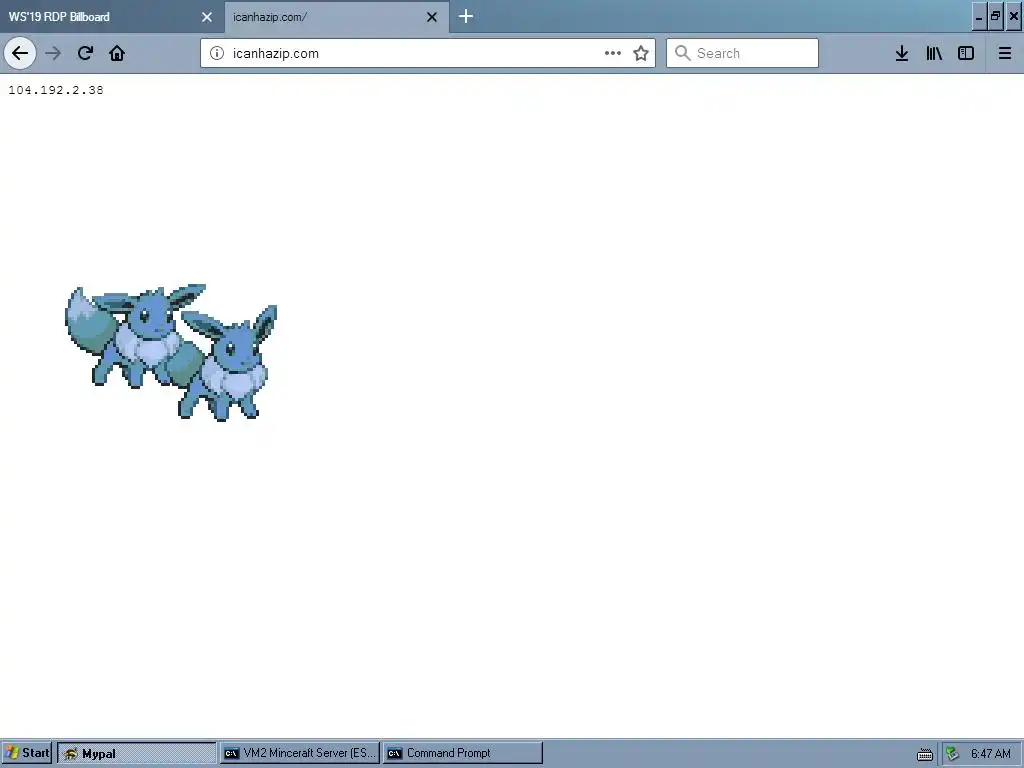This screenshot has width=1024, height=768.
Task: Open the home page
Action: pos(117,53)
